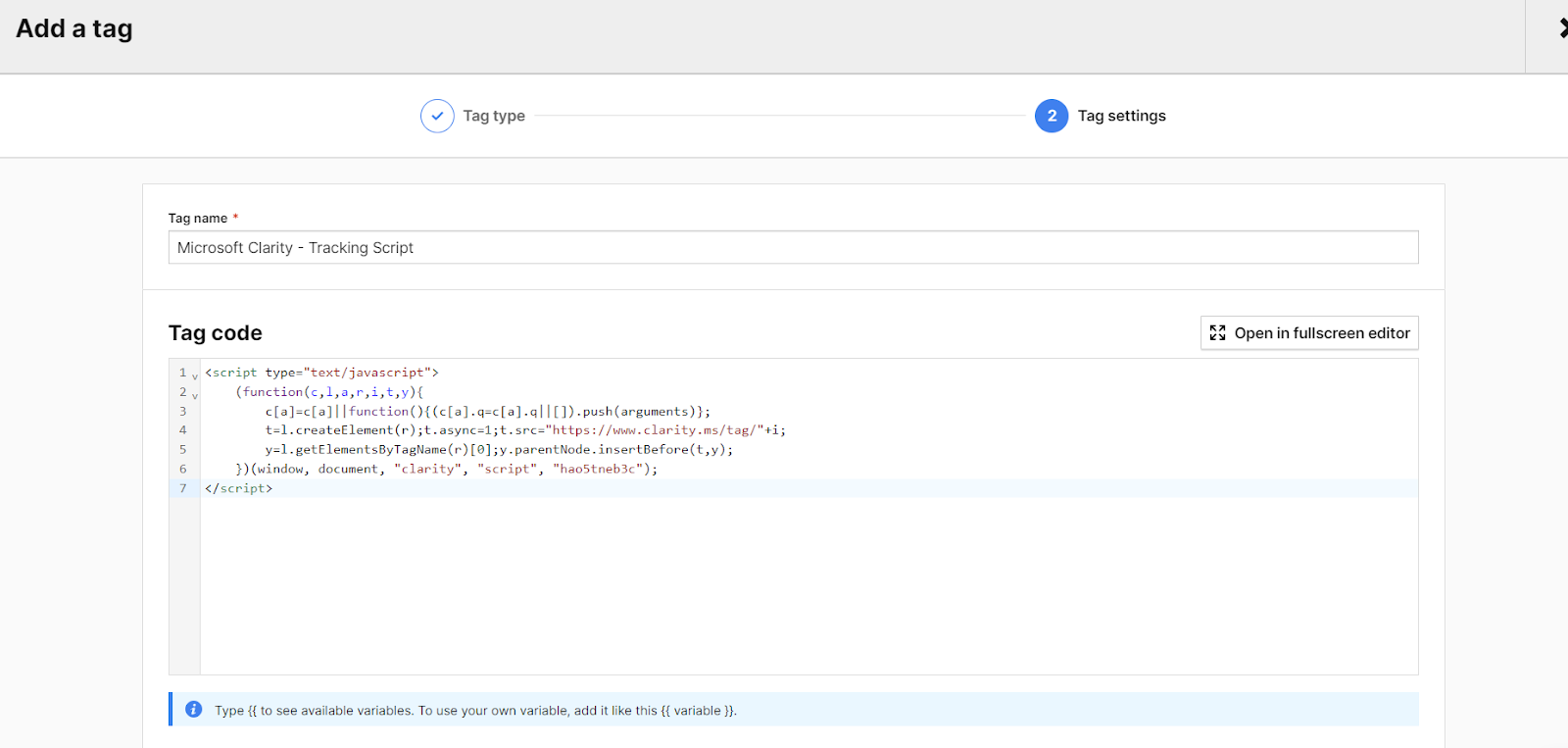Click the step 2 circle icon
This screenshot has width=1568, height=748.
point(1052,116)
